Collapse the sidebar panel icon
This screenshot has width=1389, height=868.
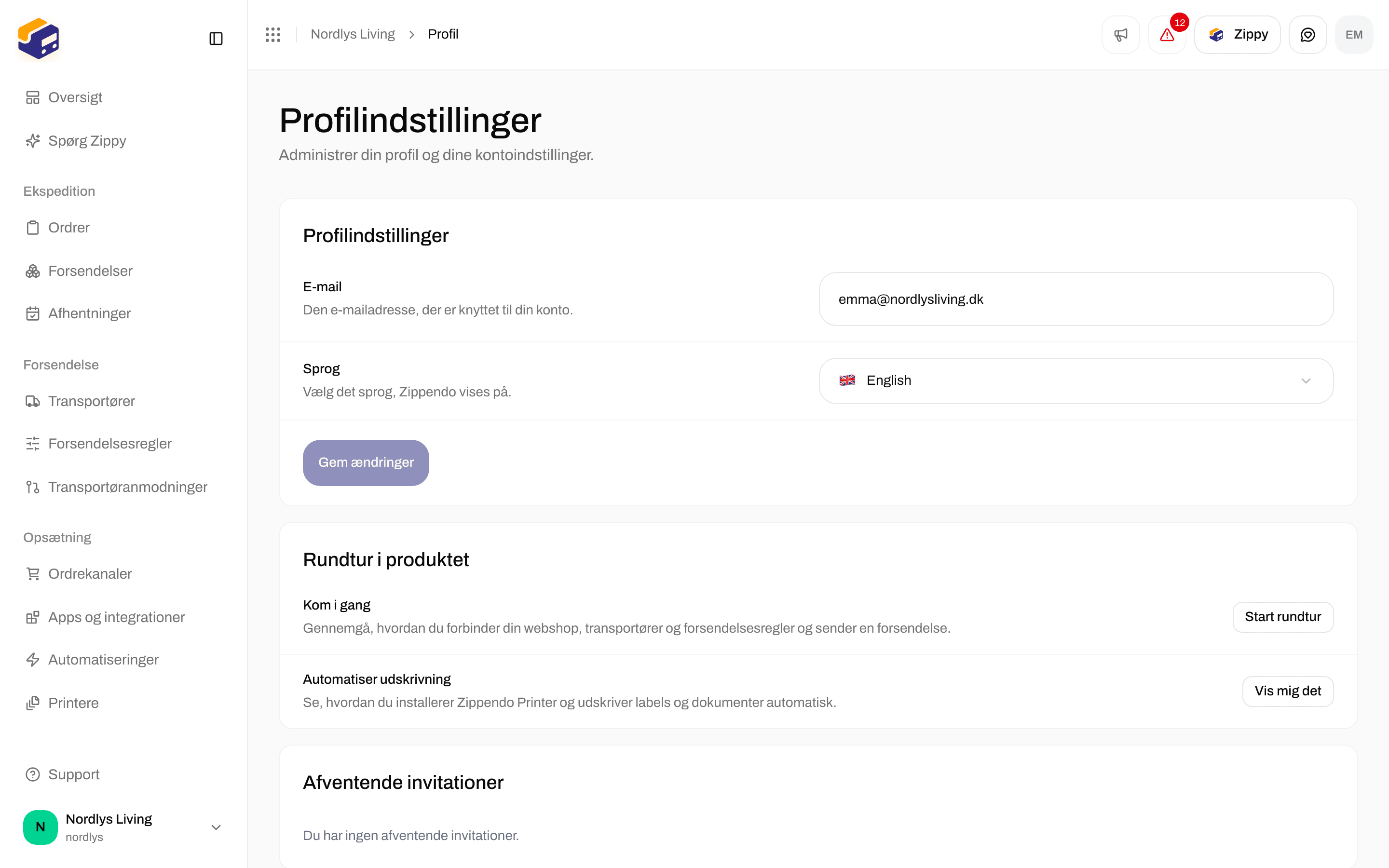coord(216,39)
